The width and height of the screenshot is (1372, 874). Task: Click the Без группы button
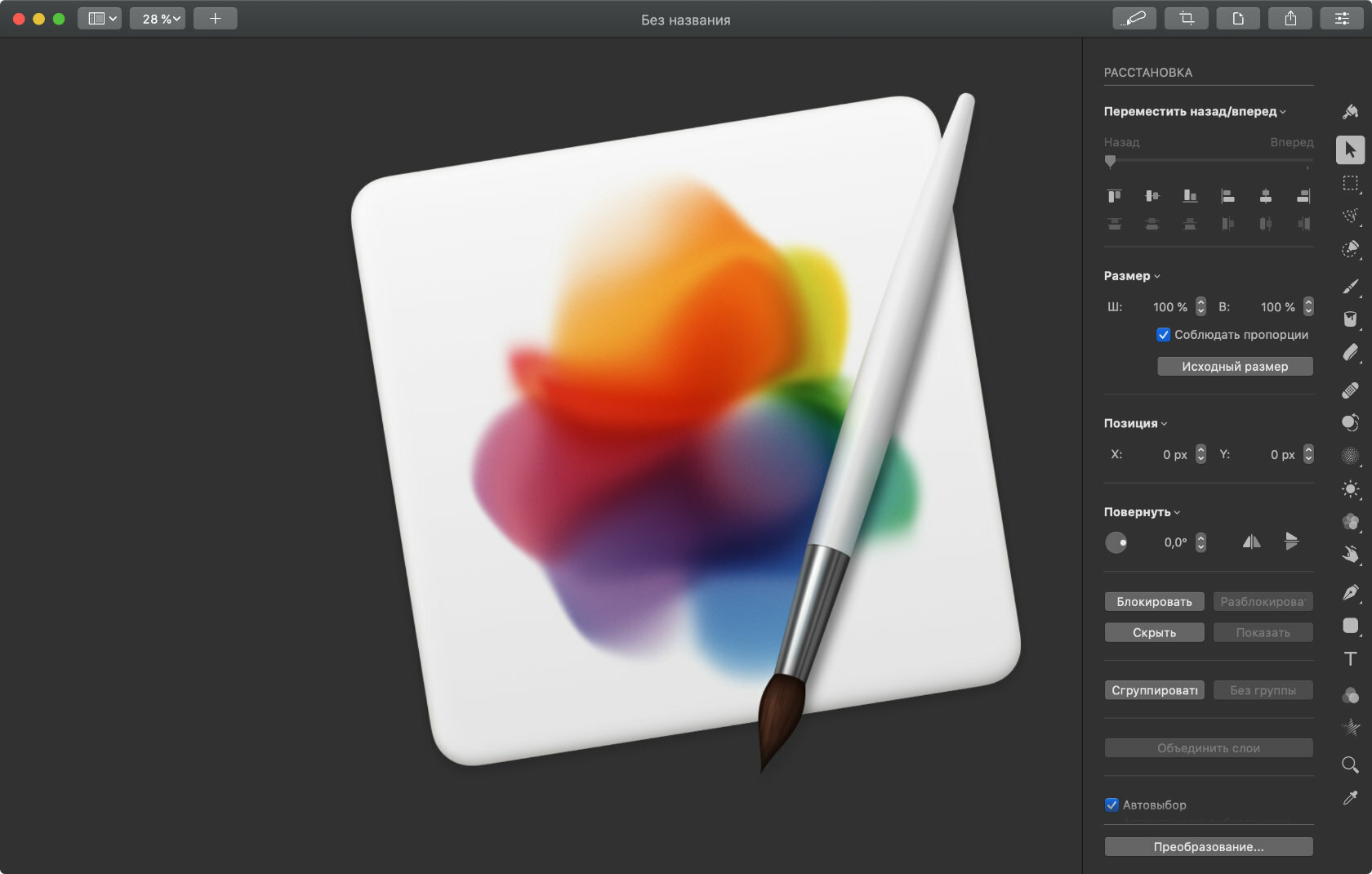coord(1263,690)
